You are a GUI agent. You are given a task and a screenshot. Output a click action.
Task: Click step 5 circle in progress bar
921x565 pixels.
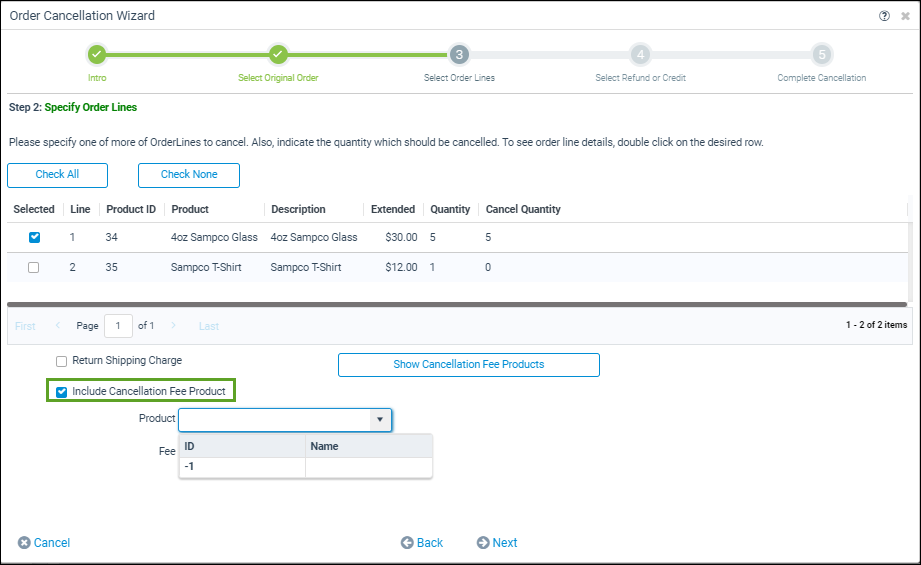click(822, 55)
